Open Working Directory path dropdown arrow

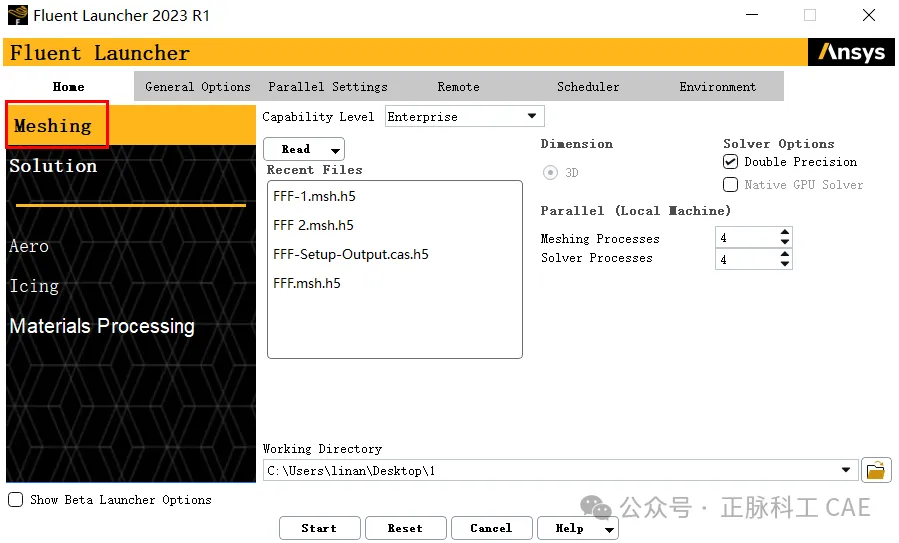pos(846,470)
